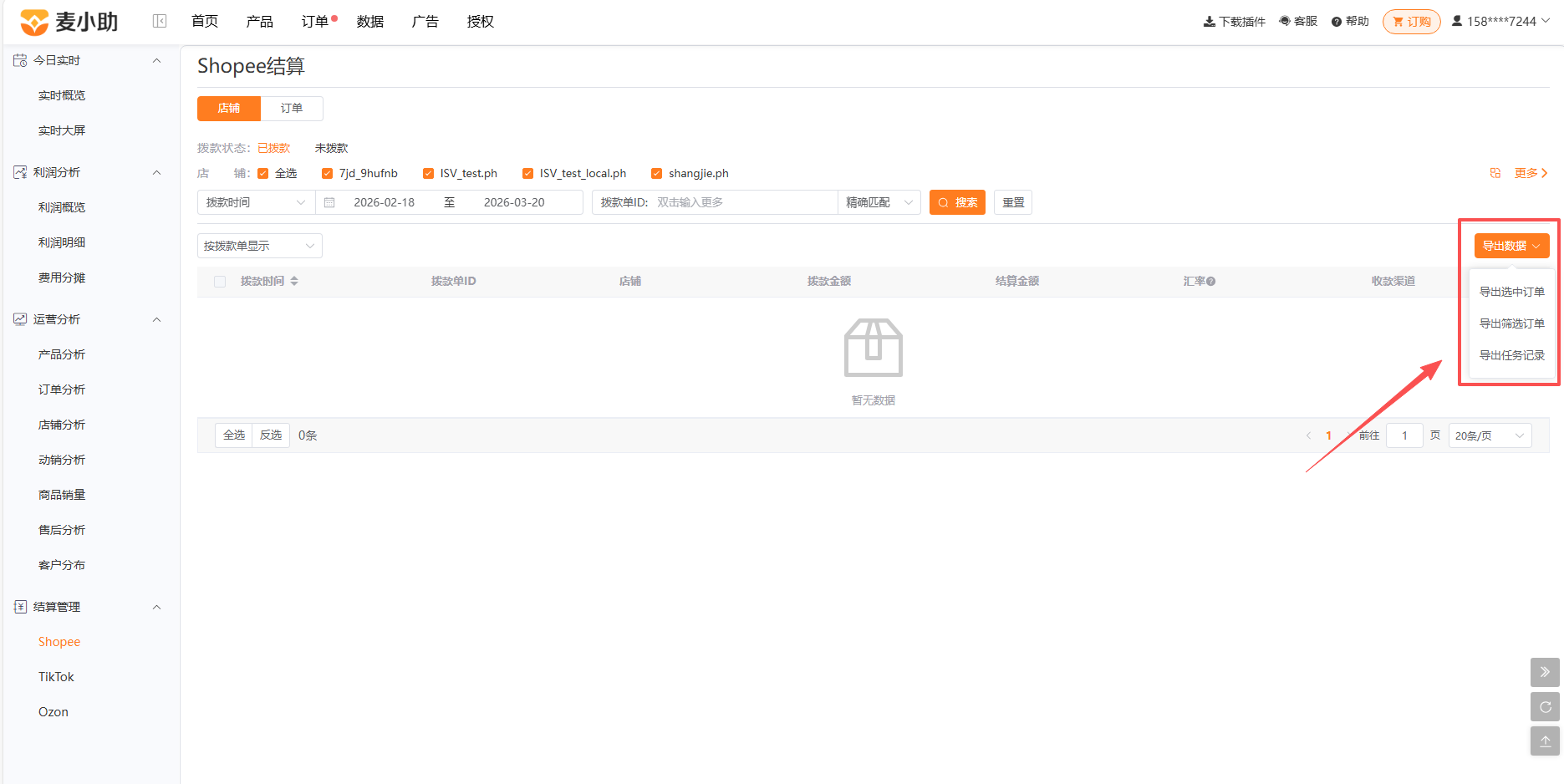
Task: Click the 反选 button
Action: click(271, 435)
